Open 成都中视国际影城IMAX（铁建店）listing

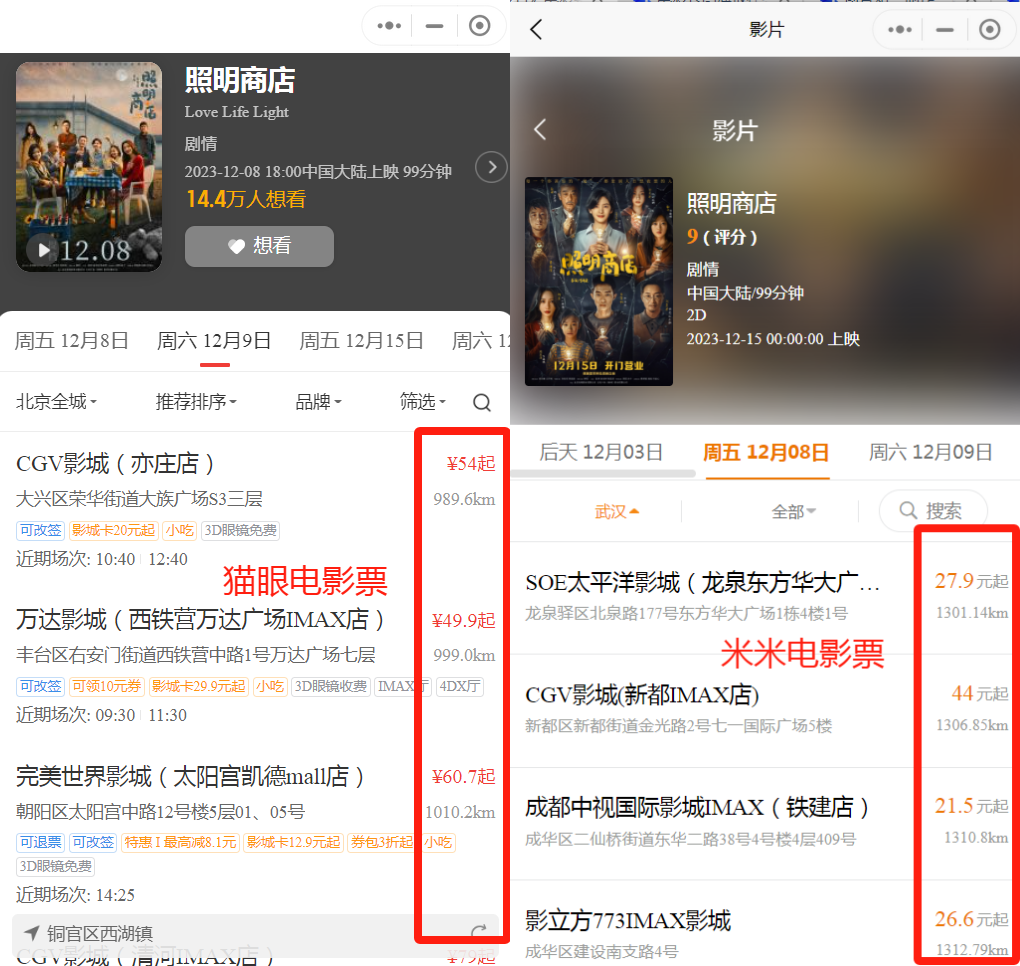click(765, 824)
